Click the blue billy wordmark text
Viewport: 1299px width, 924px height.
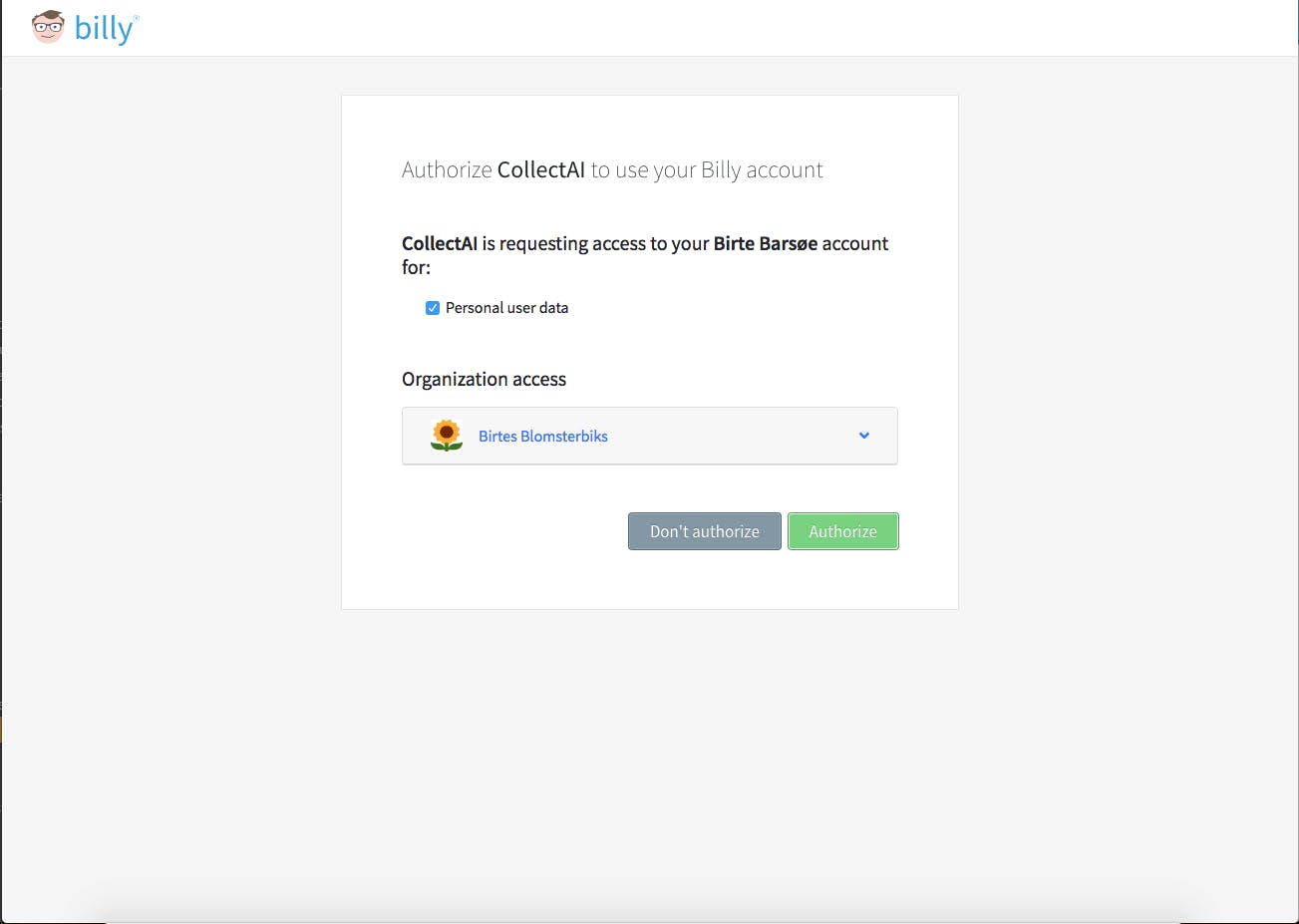click(103, 29)
